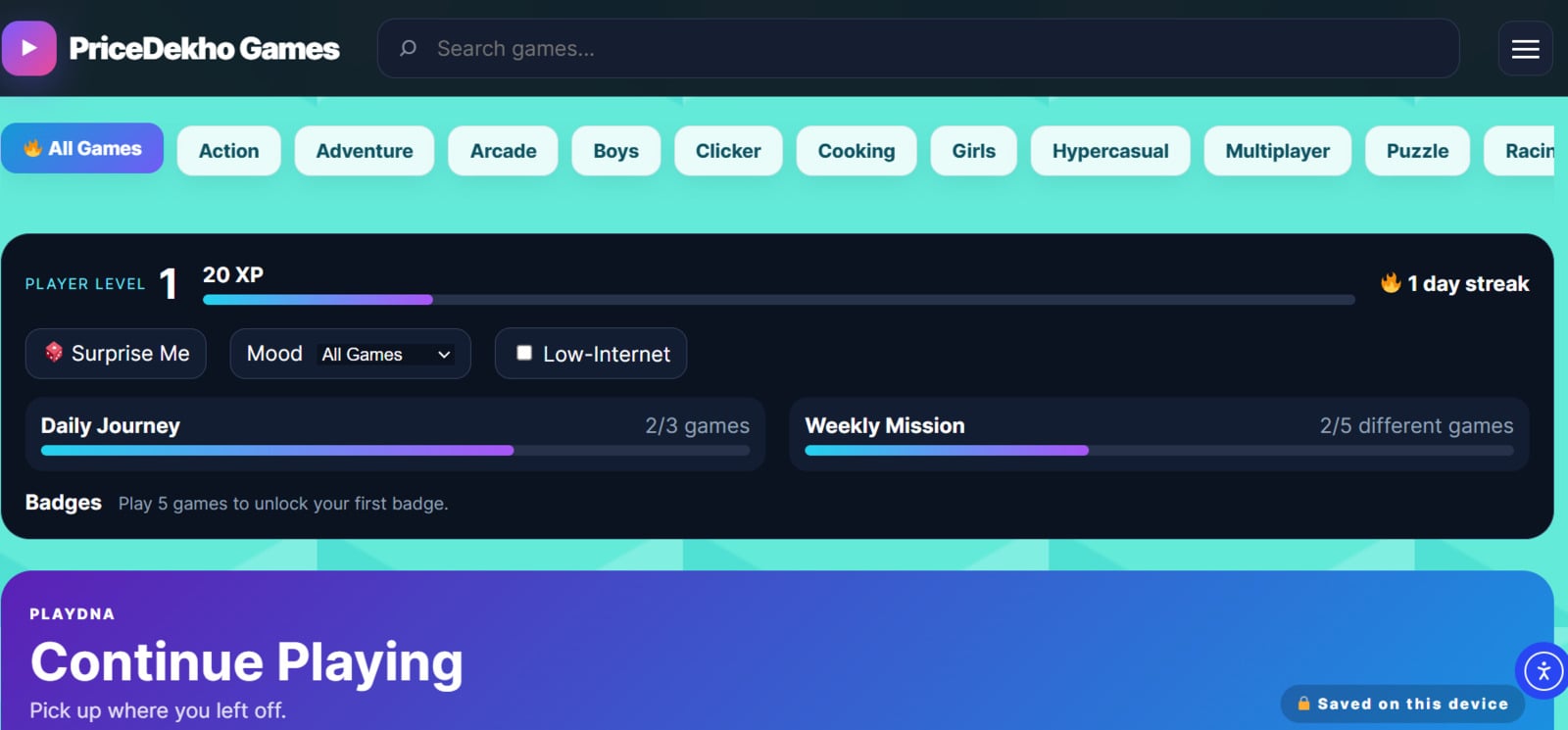
Task: Click the '2/3 games' counter
Action: pyautogui.click(x=697, y=425)
